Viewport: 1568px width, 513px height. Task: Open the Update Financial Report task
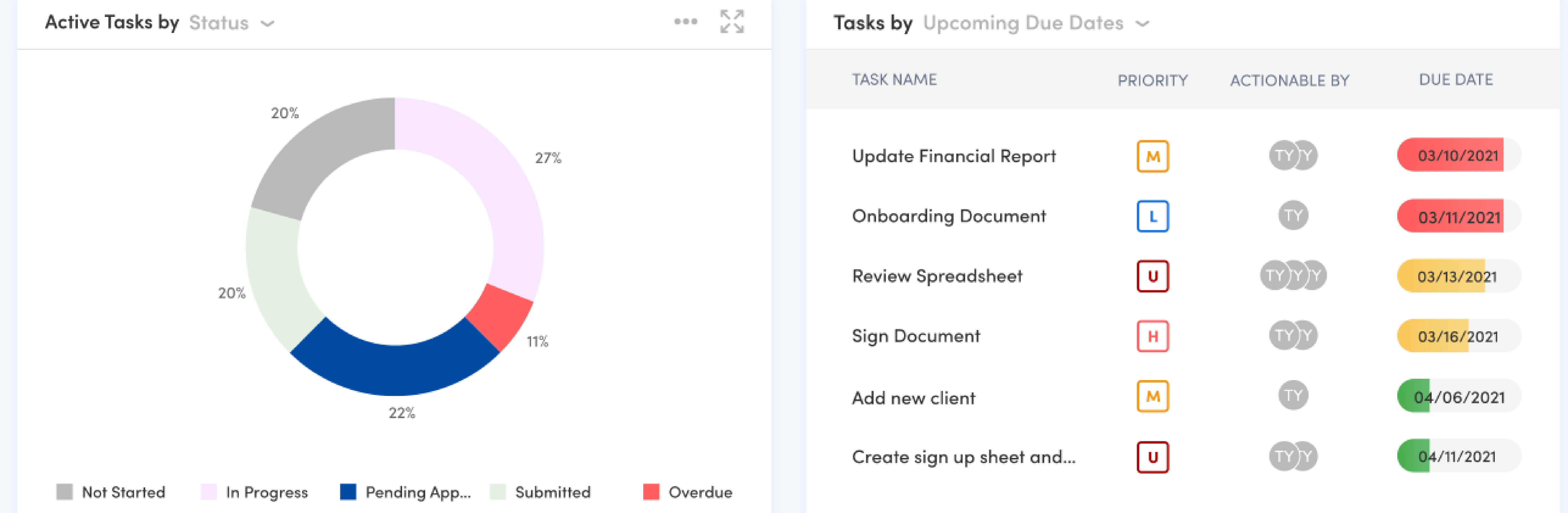(x=954, y=156)
